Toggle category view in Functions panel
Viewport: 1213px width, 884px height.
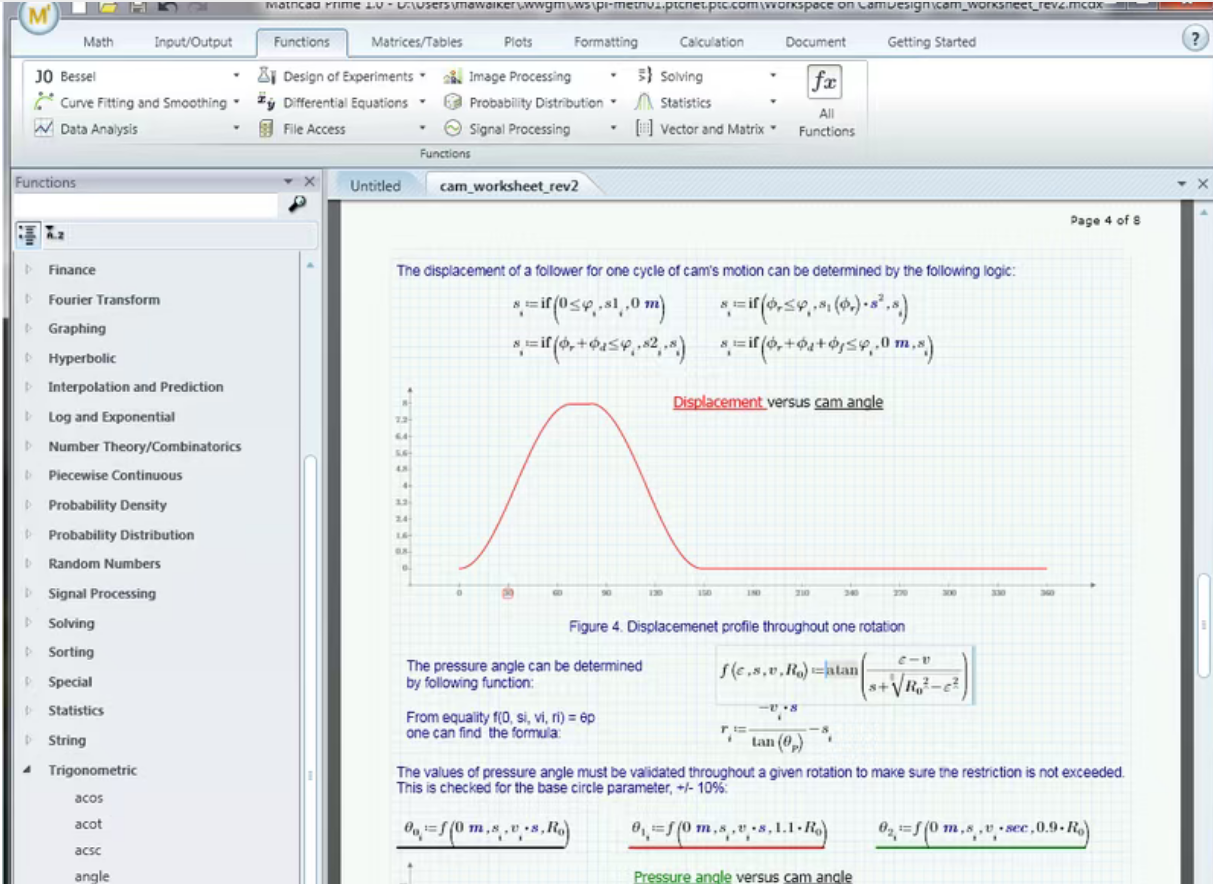pyautogui.click(x=28, y=234)
